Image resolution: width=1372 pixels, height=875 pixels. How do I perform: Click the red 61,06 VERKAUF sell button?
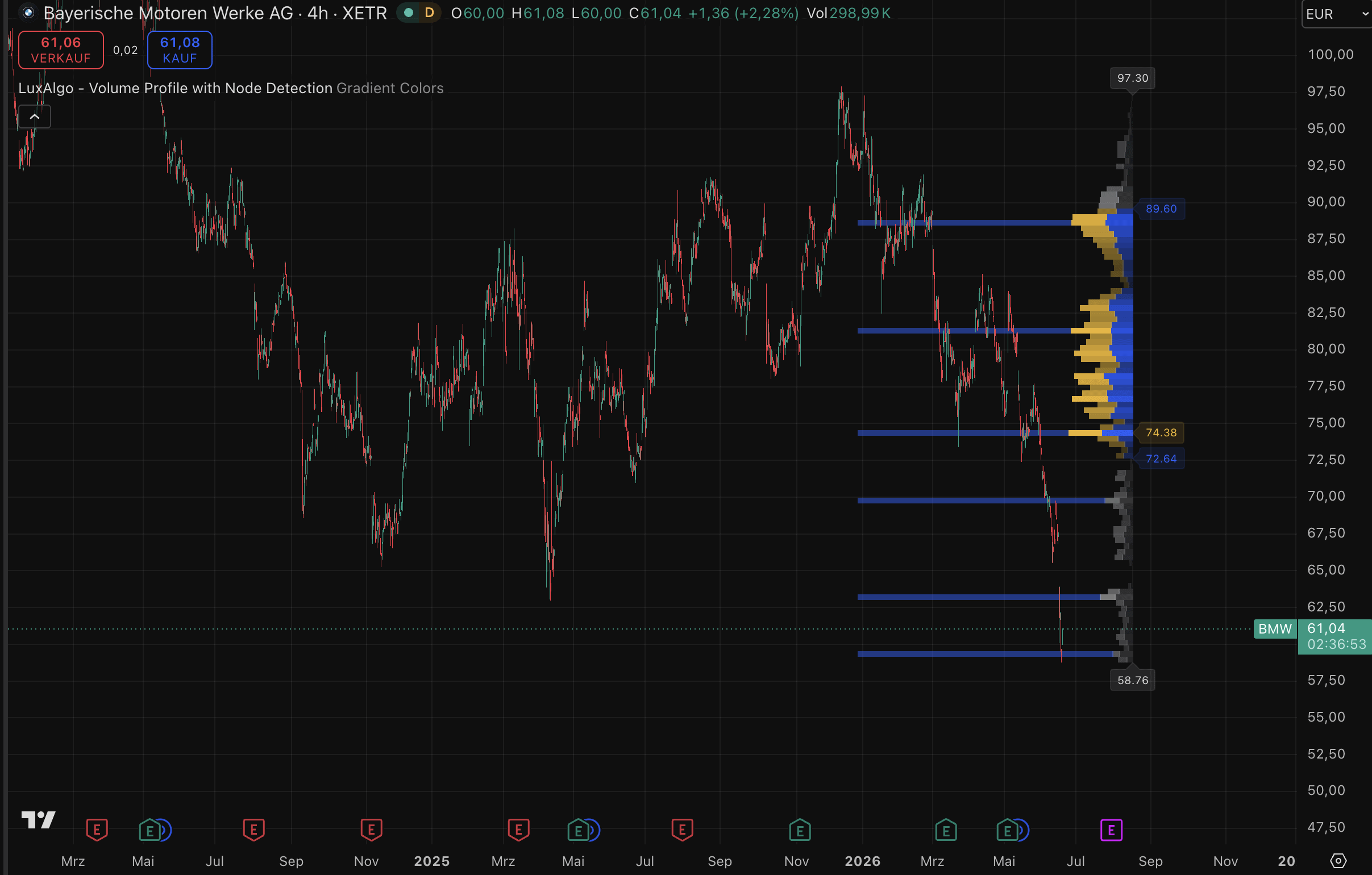tap(61, 50)
